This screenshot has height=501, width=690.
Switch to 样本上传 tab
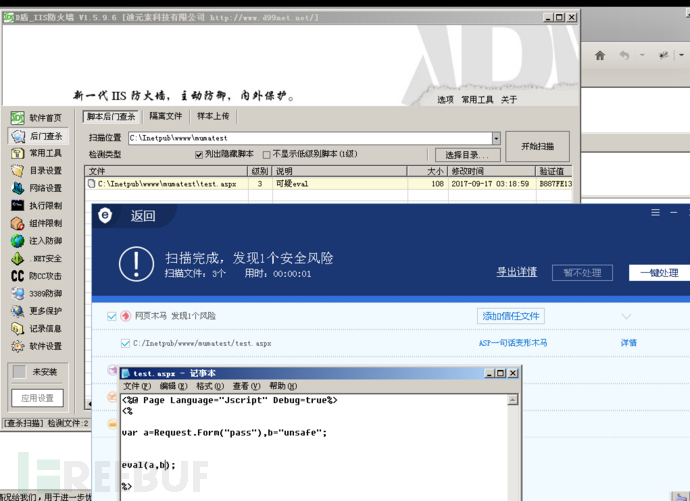point(213,116)
